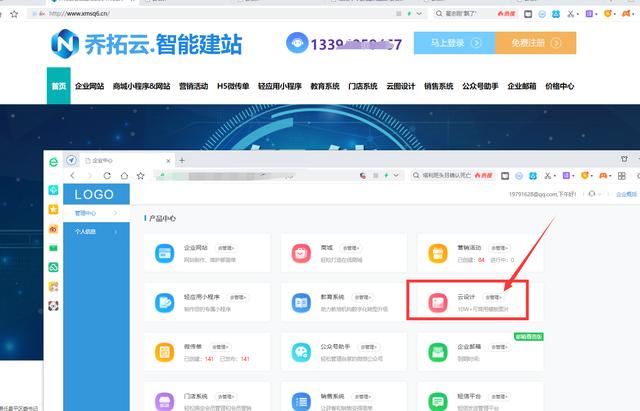Open the 营销活动 calendar icon

438,253
